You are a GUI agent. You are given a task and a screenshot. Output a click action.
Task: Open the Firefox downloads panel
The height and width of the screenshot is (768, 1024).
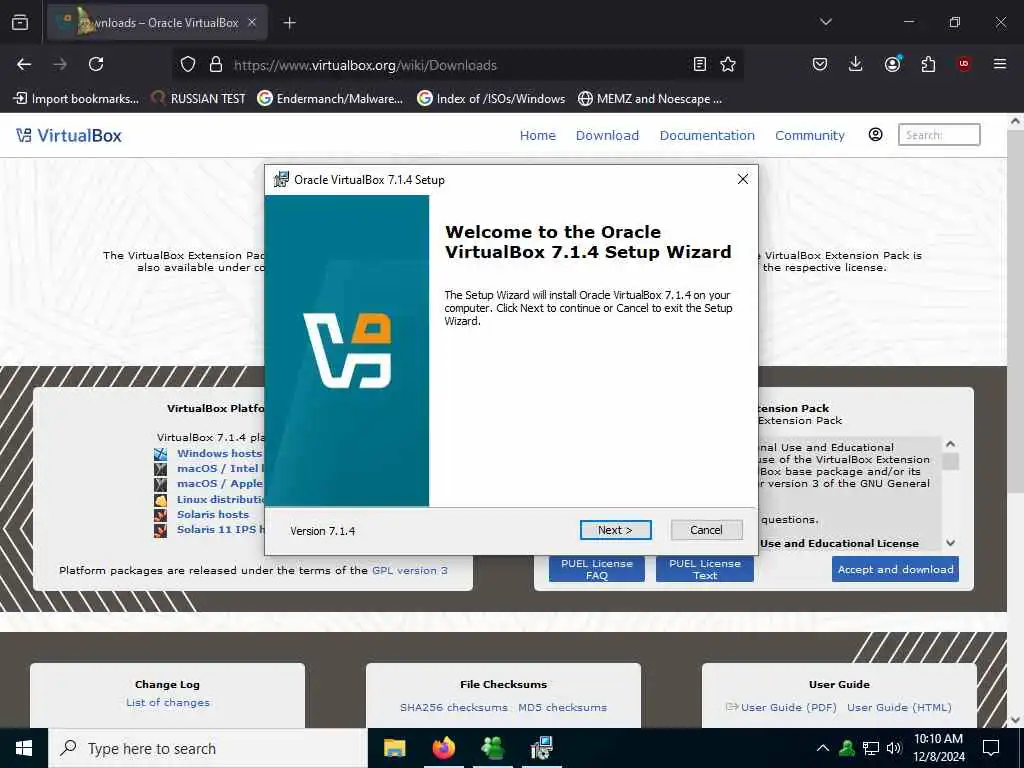point(856,64)
